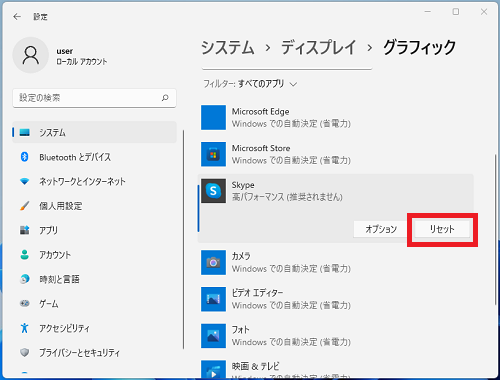Click the Skype 高パフォーマンス entry text
500x380 pixels.
[x=287, y=191]
